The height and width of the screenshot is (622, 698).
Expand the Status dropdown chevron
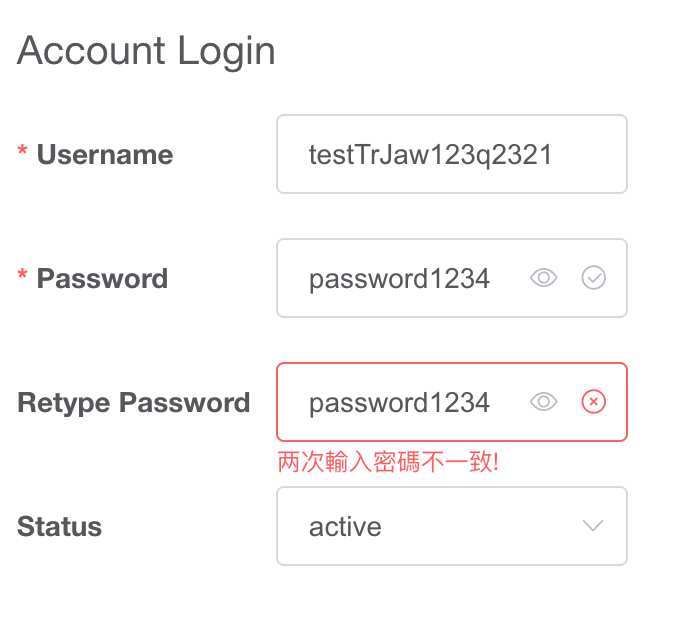click(x=593, y=525)
